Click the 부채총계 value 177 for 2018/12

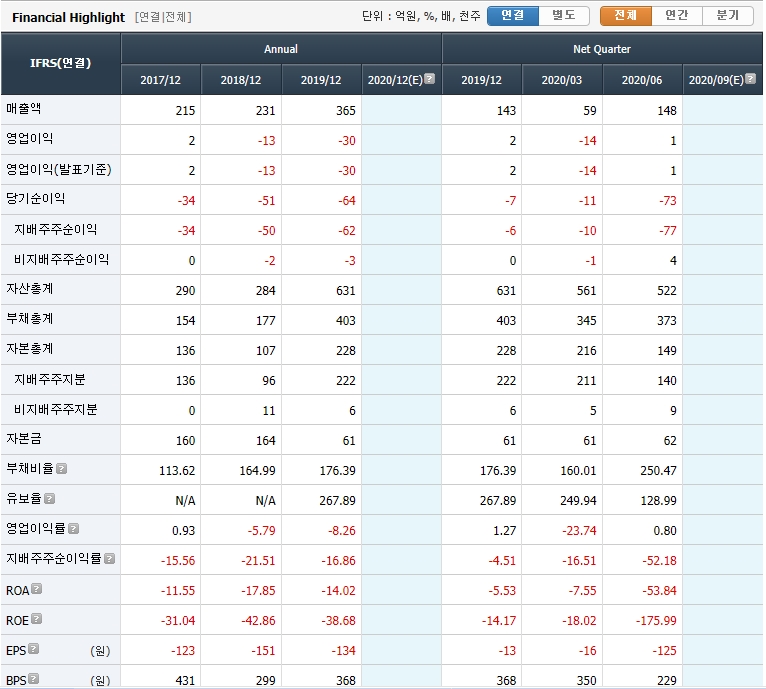[265, 321]
